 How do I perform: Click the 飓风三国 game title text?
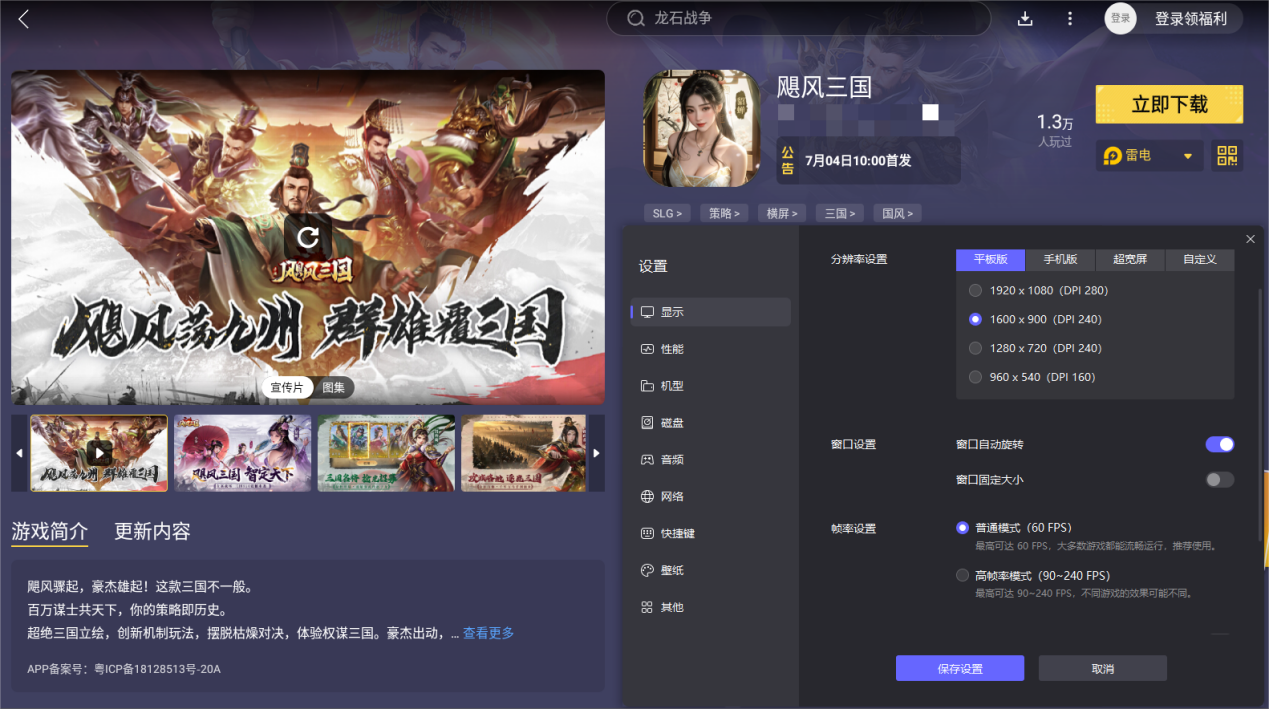[825, 87]
